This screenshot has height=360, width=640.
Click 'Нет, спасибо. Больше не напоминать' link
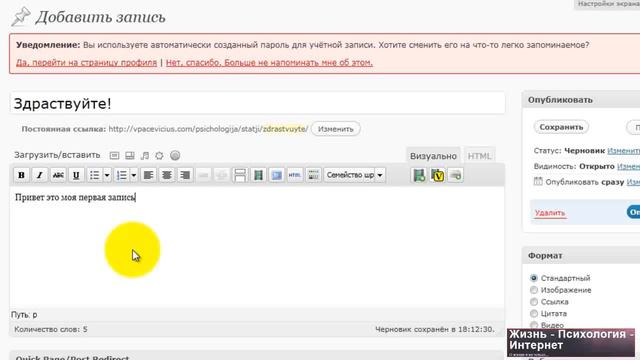point(269,62)
